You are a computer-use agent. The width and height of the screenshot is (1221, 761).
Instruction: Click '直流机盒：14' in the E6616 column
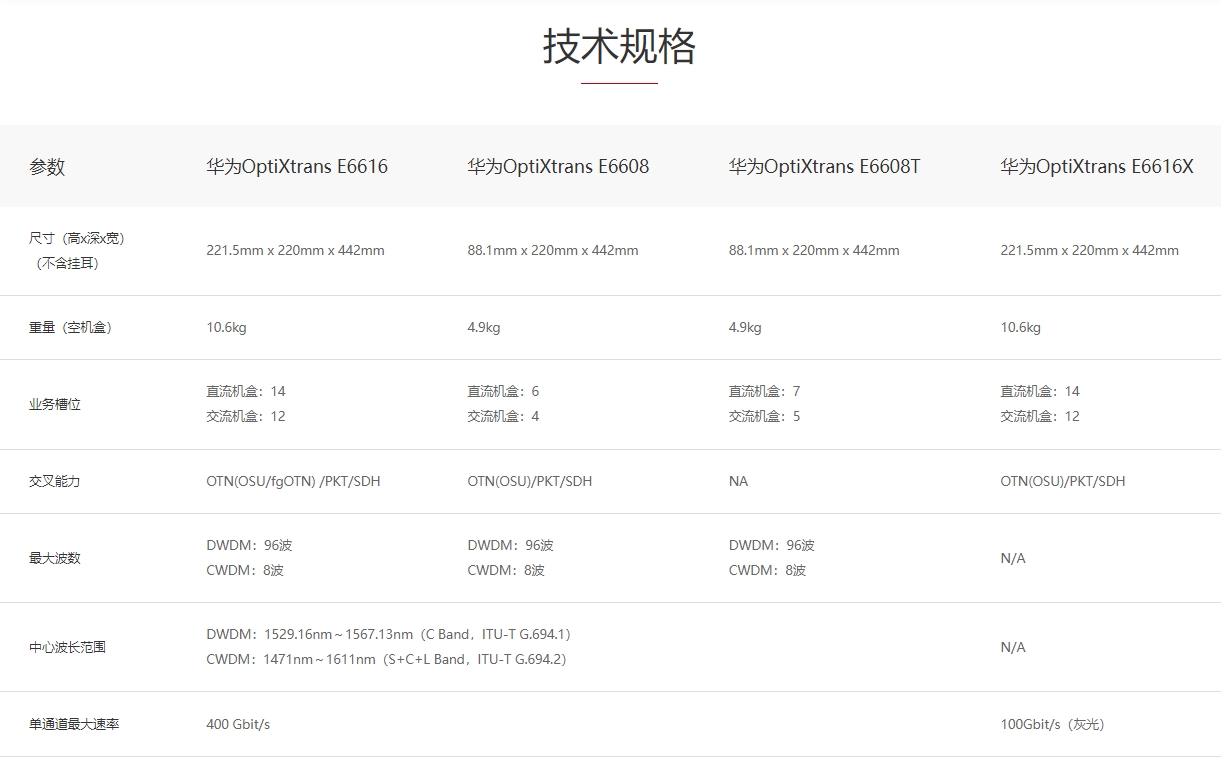point(246,392)
